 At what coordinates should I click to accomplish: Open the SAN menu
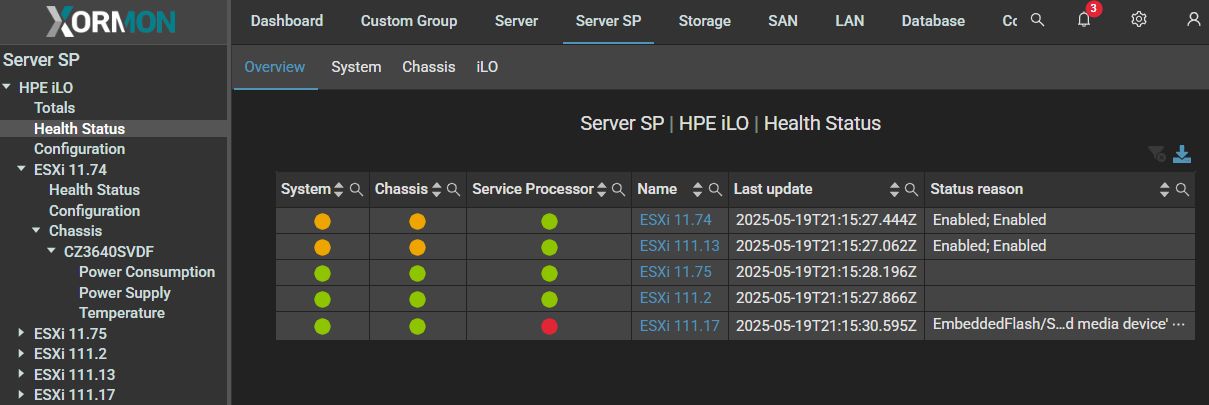tap(783, 20)
